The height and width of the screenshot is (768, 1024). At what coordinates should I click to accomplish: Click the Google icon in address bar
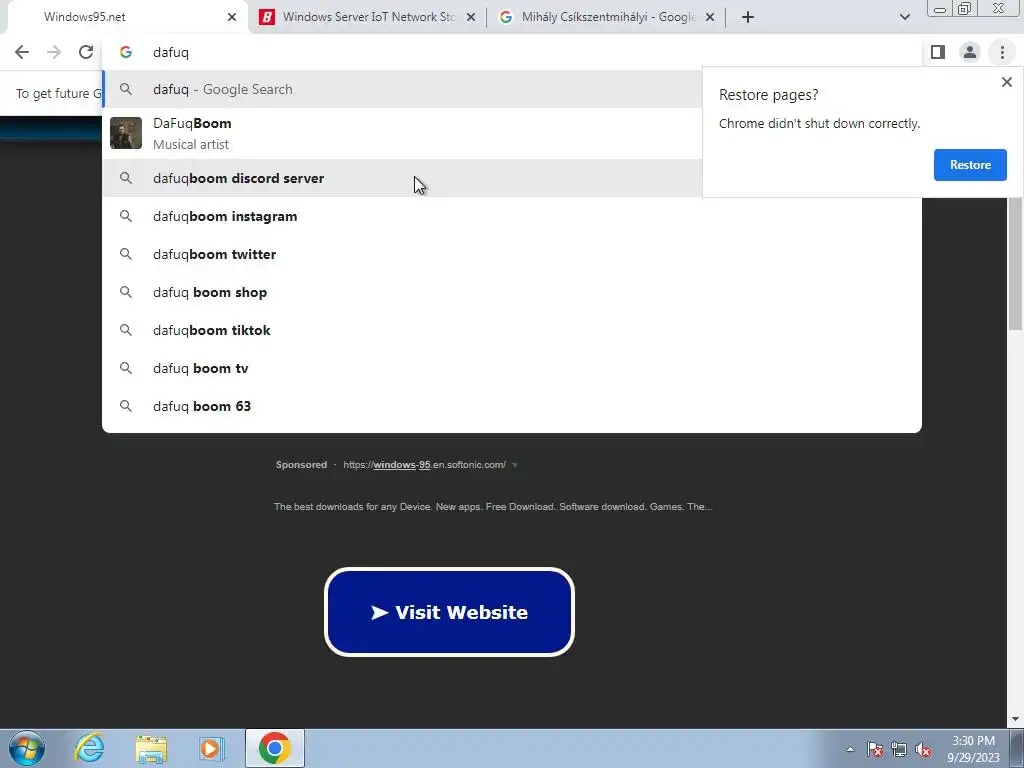[125, 52]
